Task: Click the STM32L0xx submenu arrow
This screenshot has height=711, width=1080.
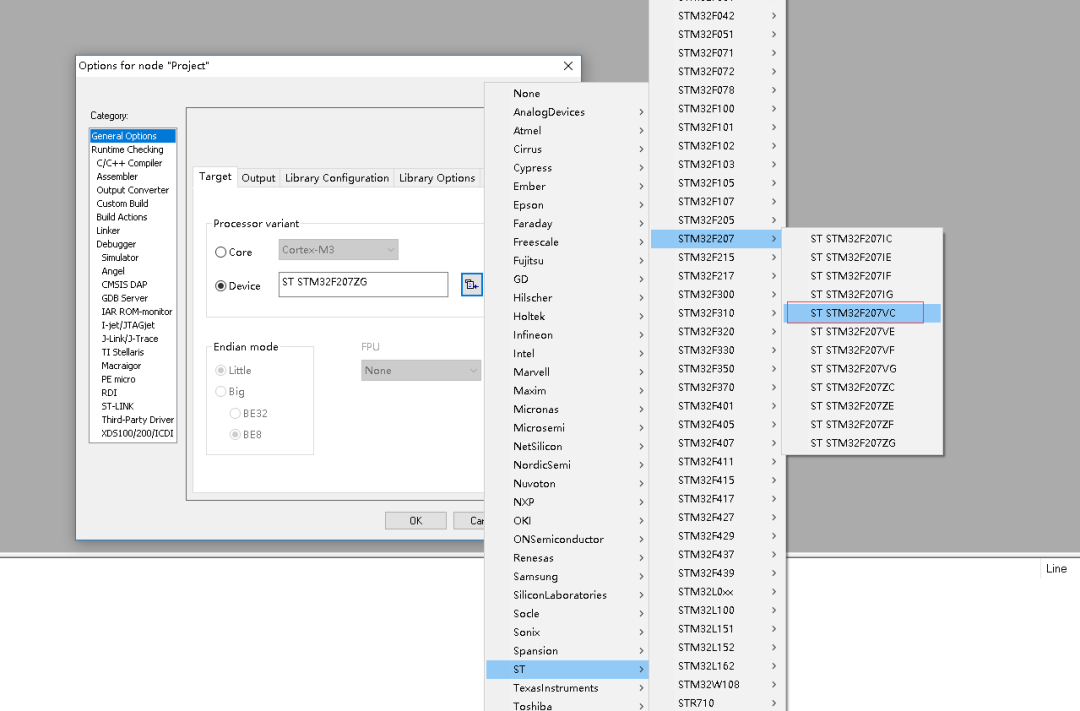Action: [x=774, y=592]
